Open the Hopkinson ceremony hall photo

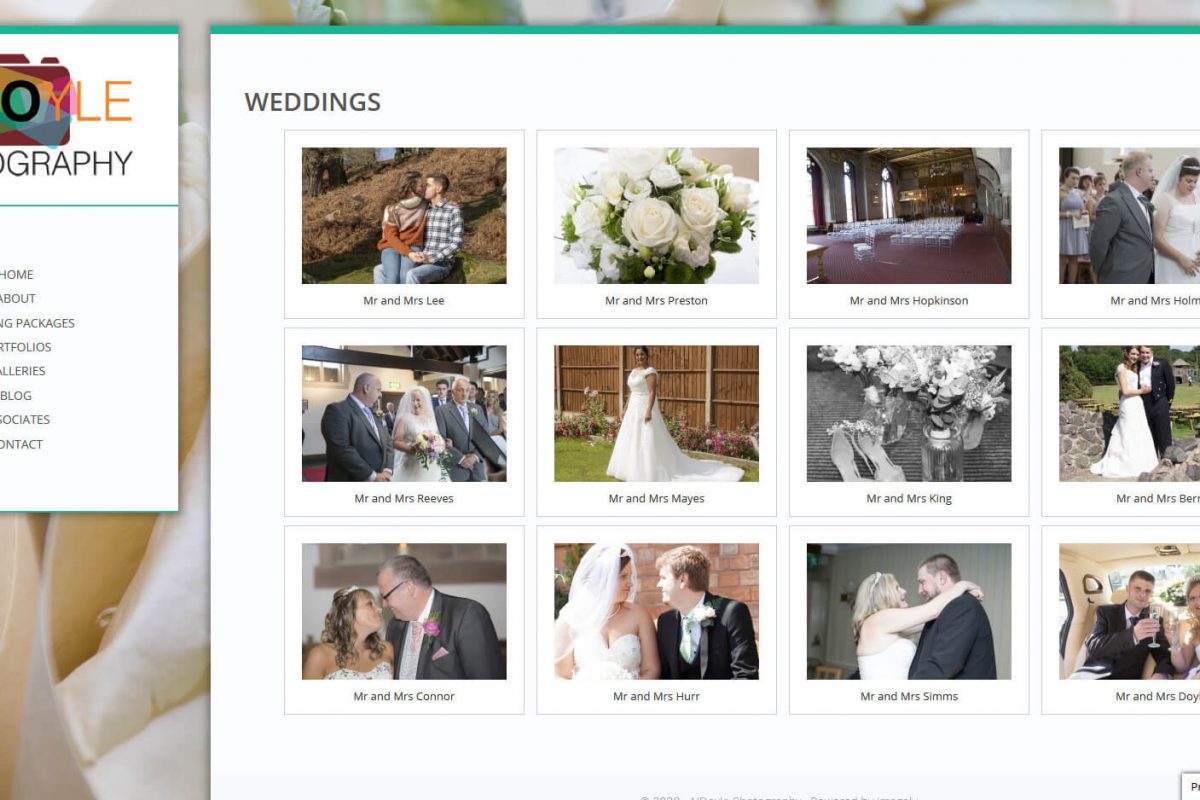(909, 216)
